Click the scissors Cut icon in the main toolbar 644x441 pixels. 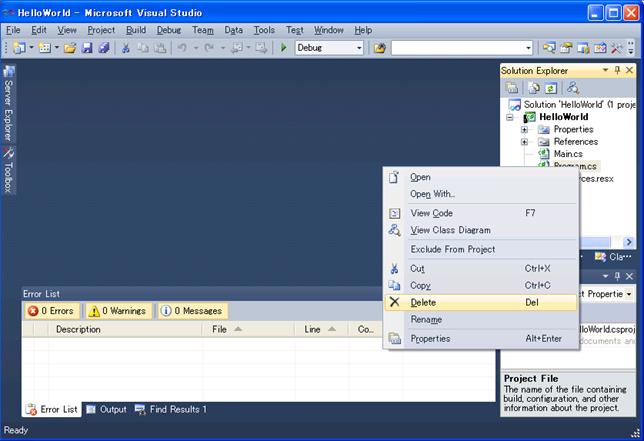(126, 48)
